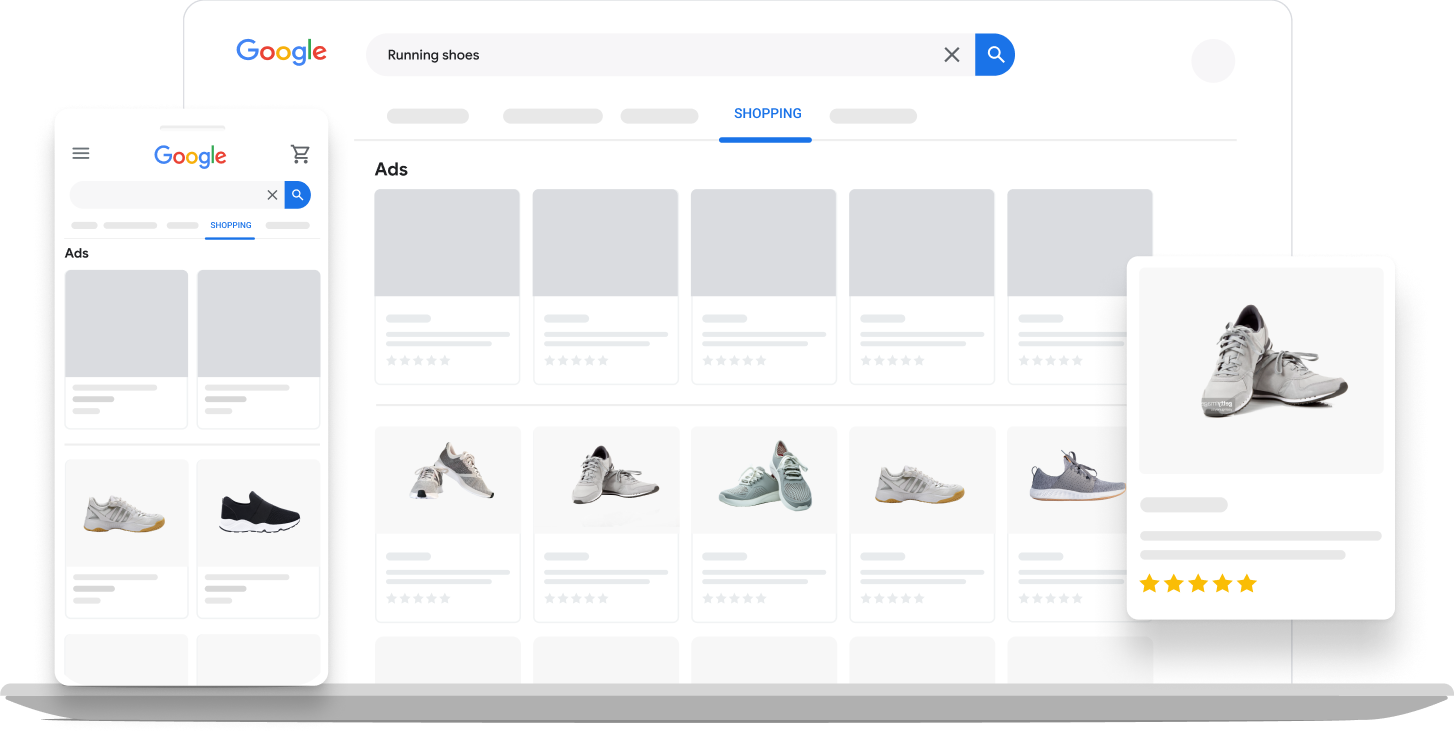The image size is (1455, 734).
Task: Click the five gold stars rating
Action: click(x=1198, y=583)
